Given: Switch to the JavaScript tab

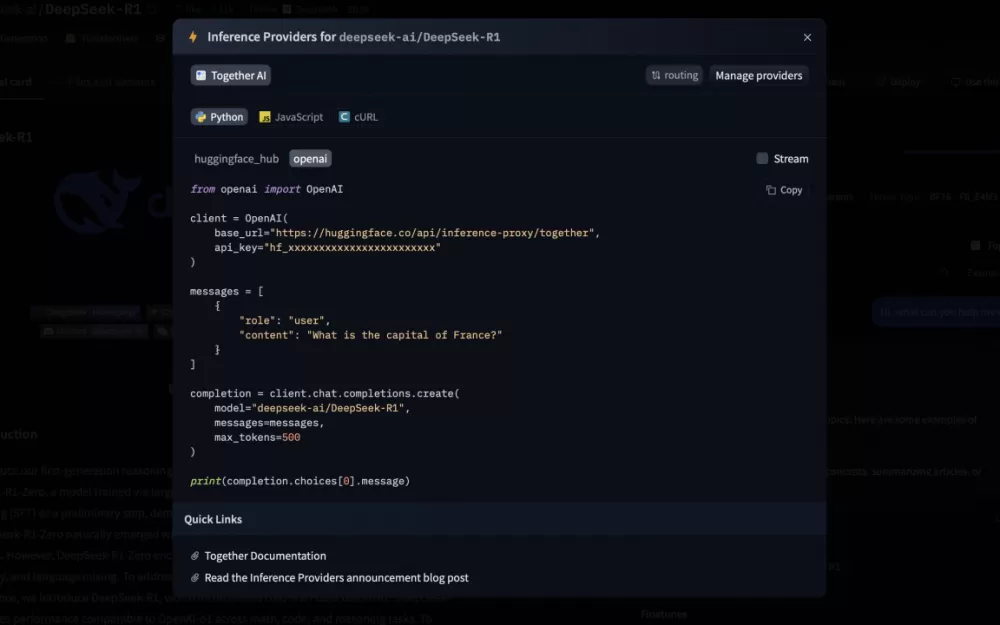Looking at the screenshot, I should tap(291, 117).
